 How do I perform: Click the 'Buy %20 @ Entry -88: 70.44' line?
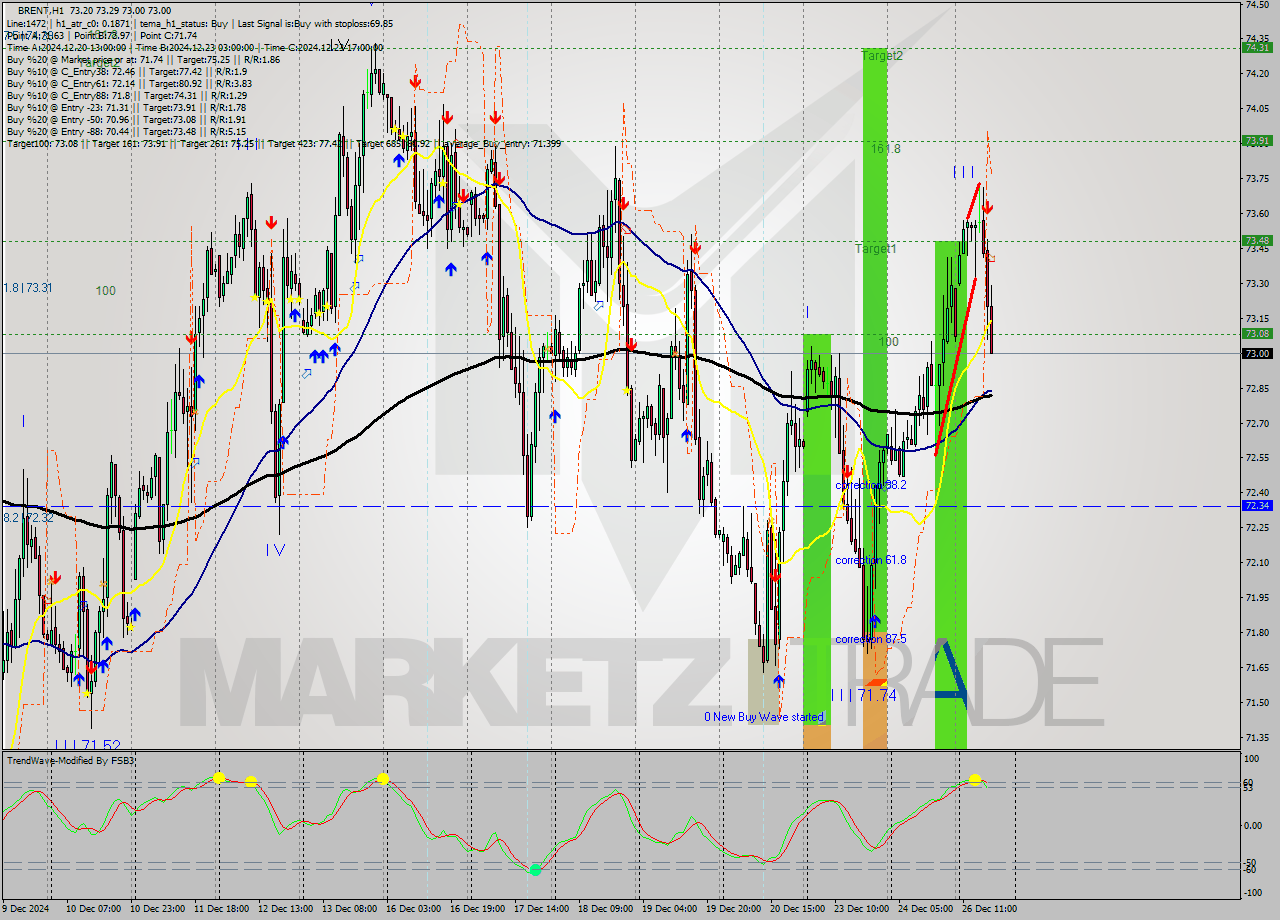pyautogui.click(x=126, y=131)
